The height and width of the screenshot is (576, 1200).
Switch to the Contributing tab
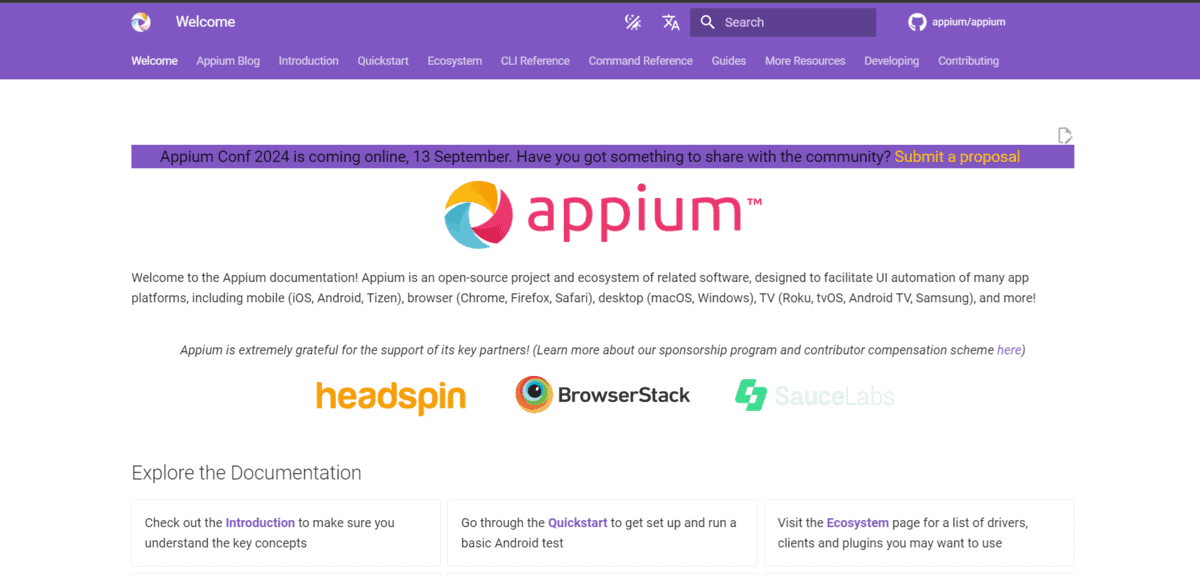tap(967, 61)
